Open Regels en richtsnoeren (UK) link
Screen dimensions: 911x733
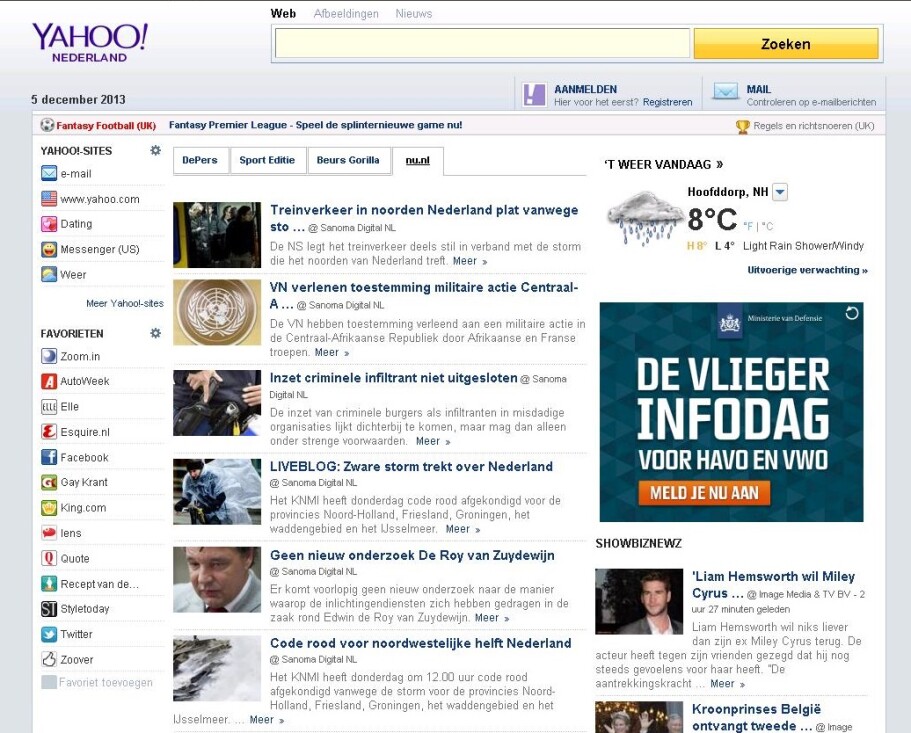point(813,126)
